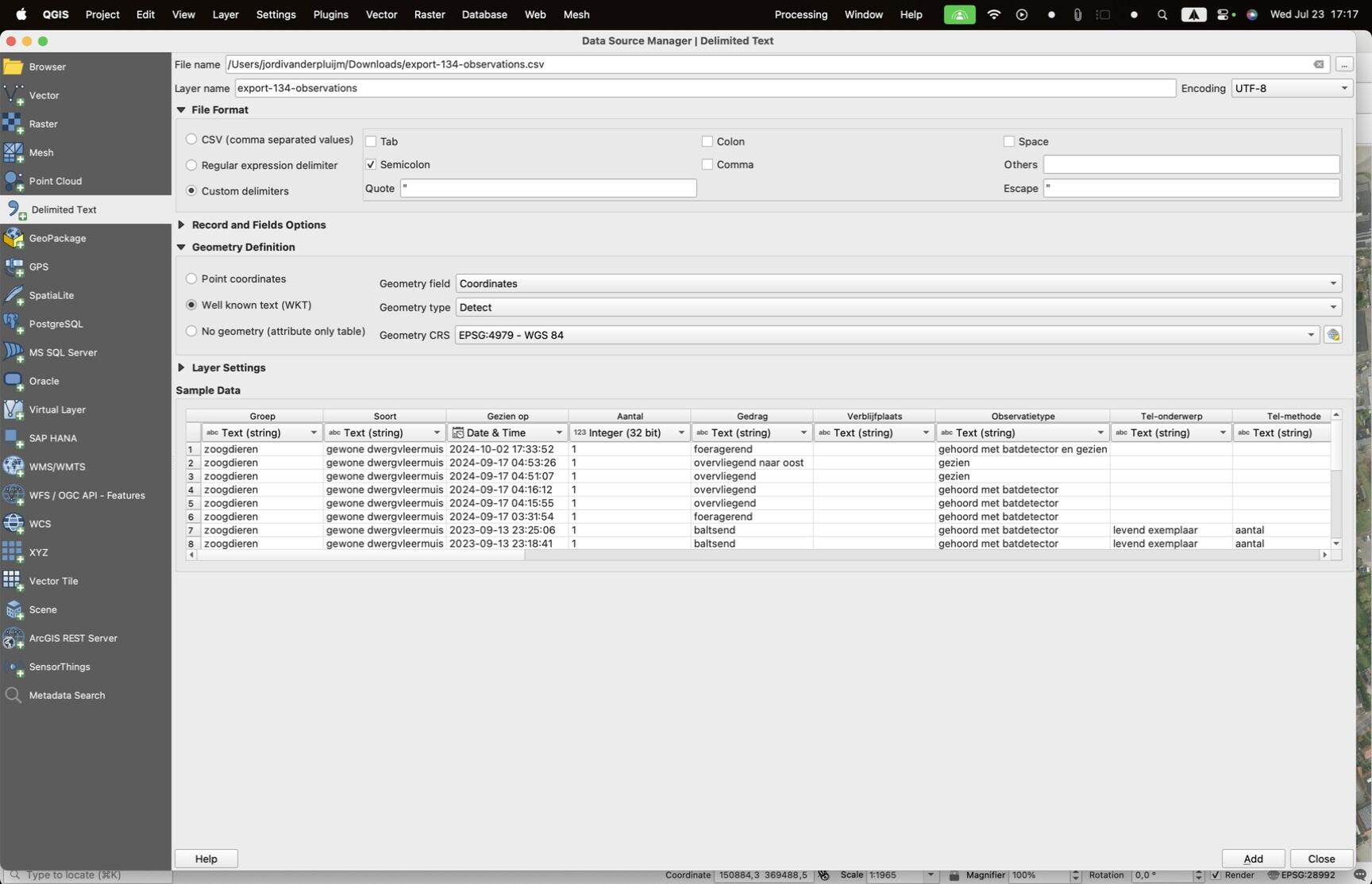This screenshot has width=1372, height=884.
Task: Choose Custom delimiters option
Action: 191,190
